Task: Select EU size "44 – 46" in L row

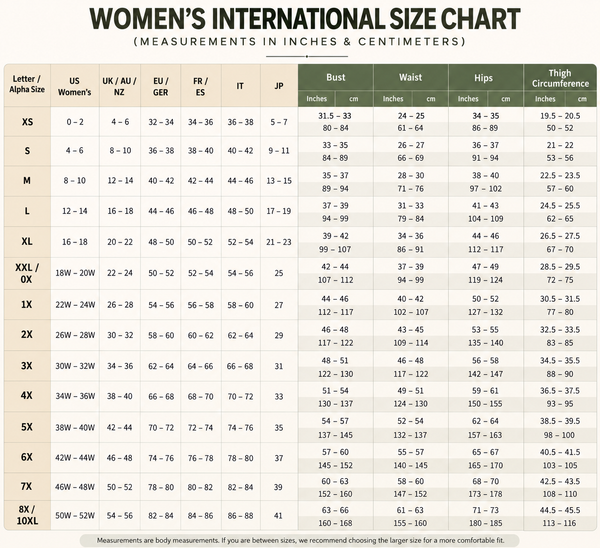Action: pos(161,211)
